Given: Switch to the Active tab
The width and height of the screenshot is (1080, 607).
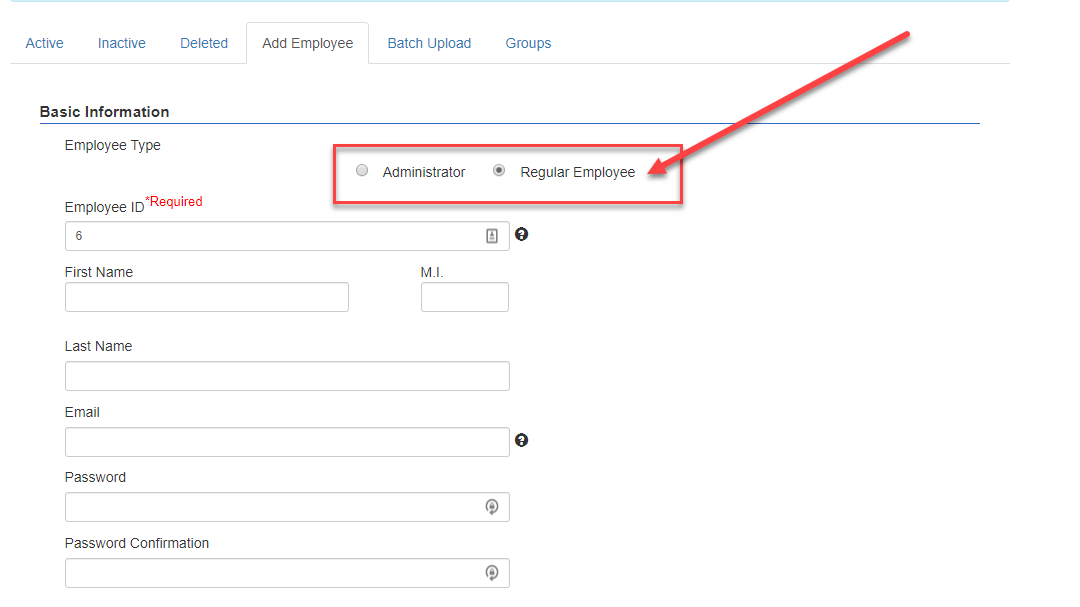Looking at the screenshot, I should pos(44,43).
